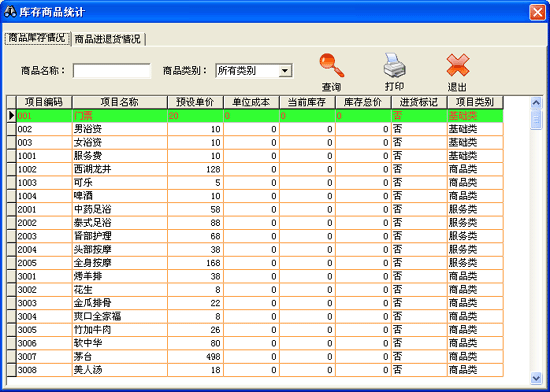
Task: Click the row selector beside 1003
Action: [x=12, y=182]
